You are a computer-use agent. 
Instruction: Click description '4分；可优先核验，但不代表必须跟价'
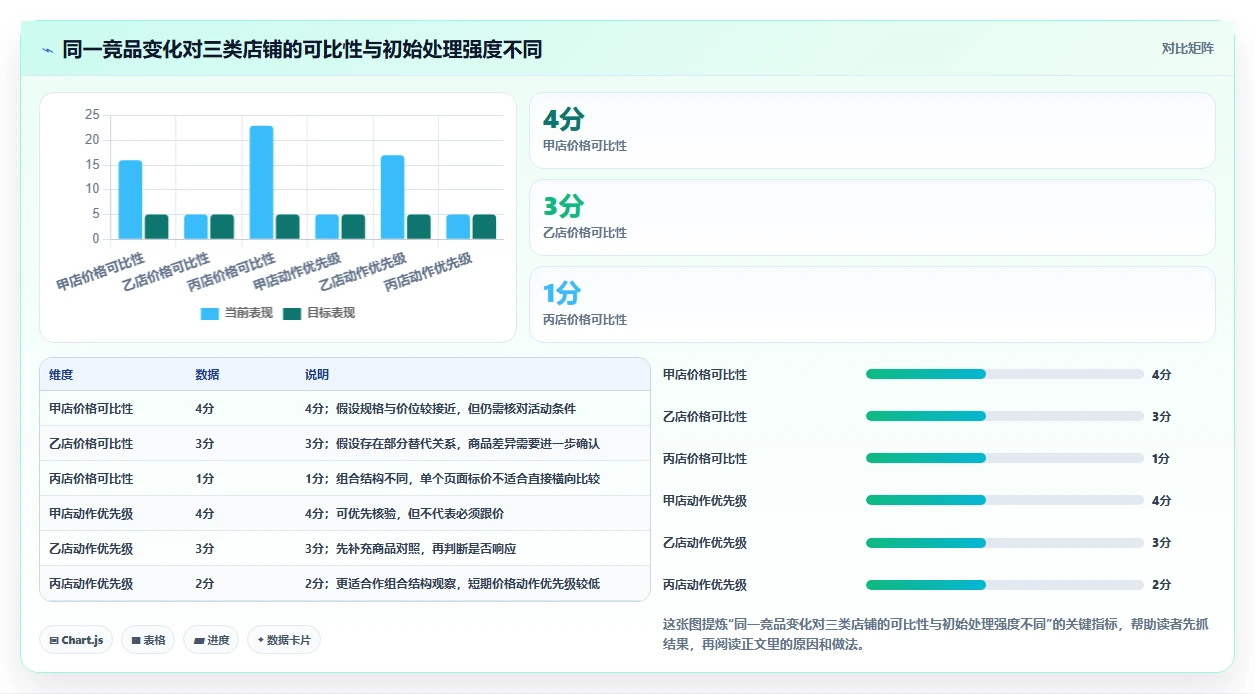click(404, 513)
